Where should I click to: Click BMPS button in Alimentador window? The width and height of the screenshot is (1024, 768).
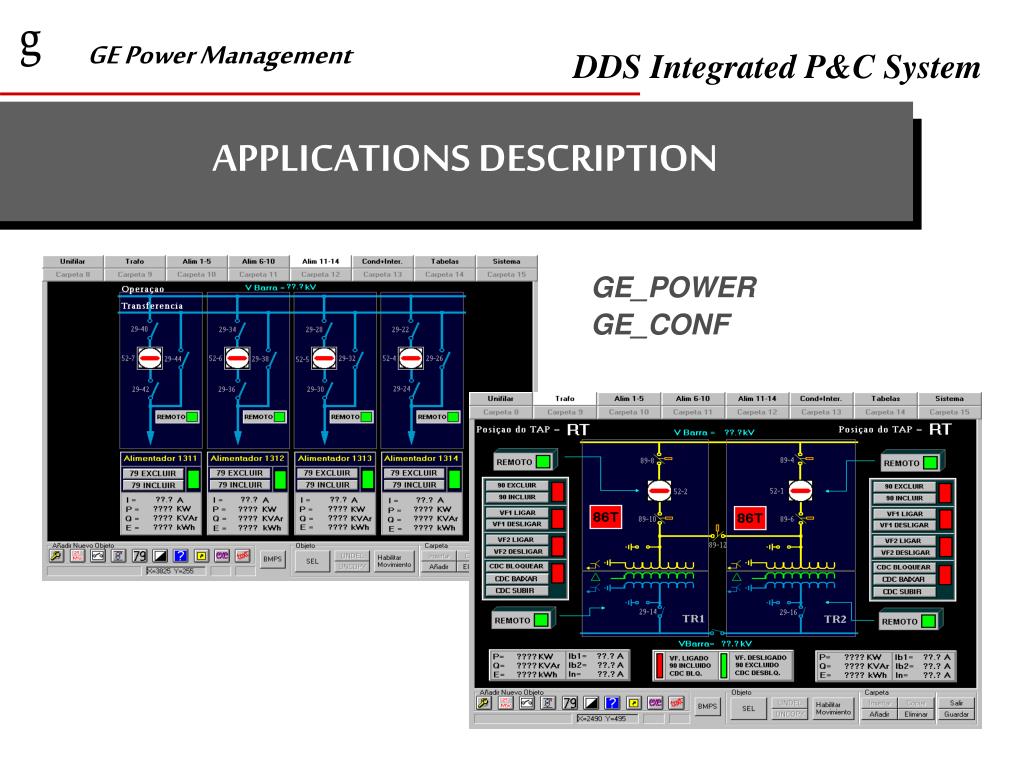point(272,559)
